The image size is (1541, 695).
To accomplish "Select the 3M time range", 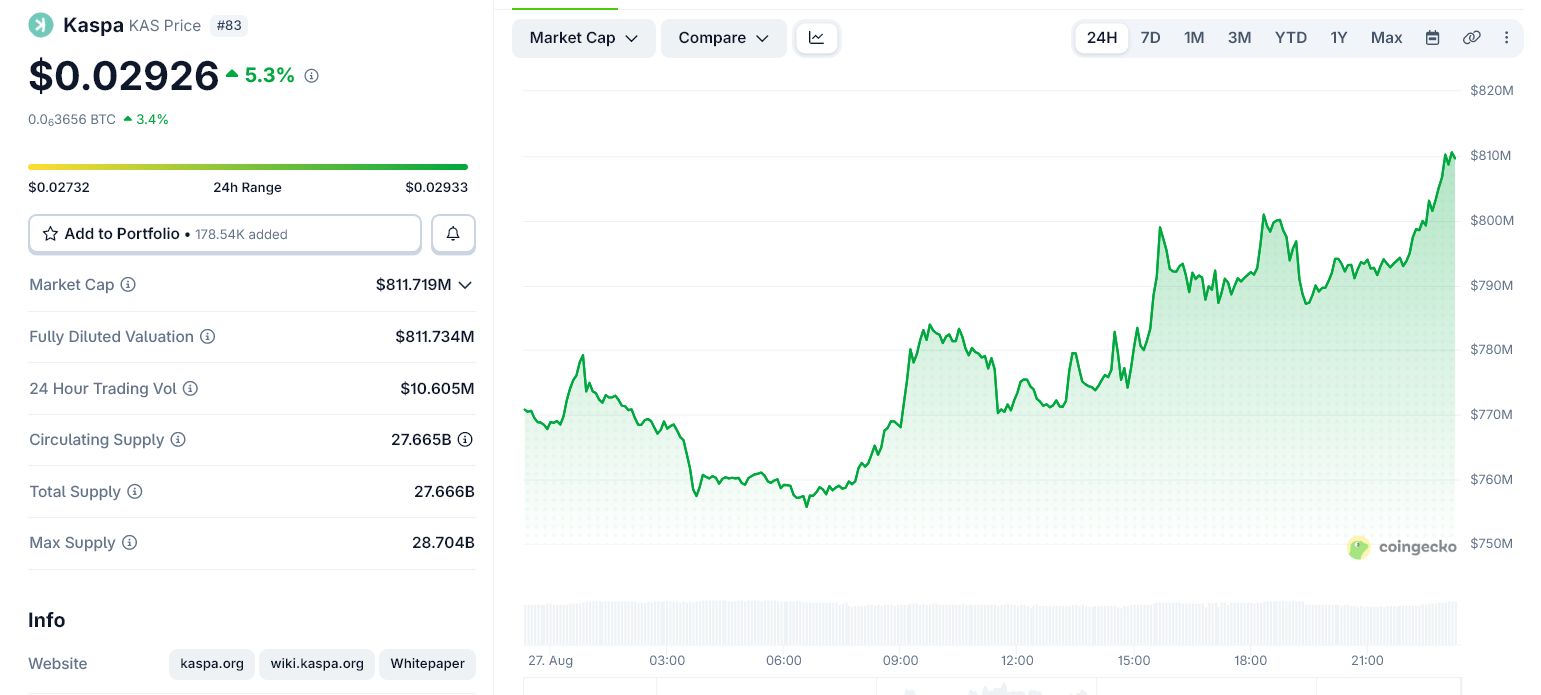I will (1239, 38).
